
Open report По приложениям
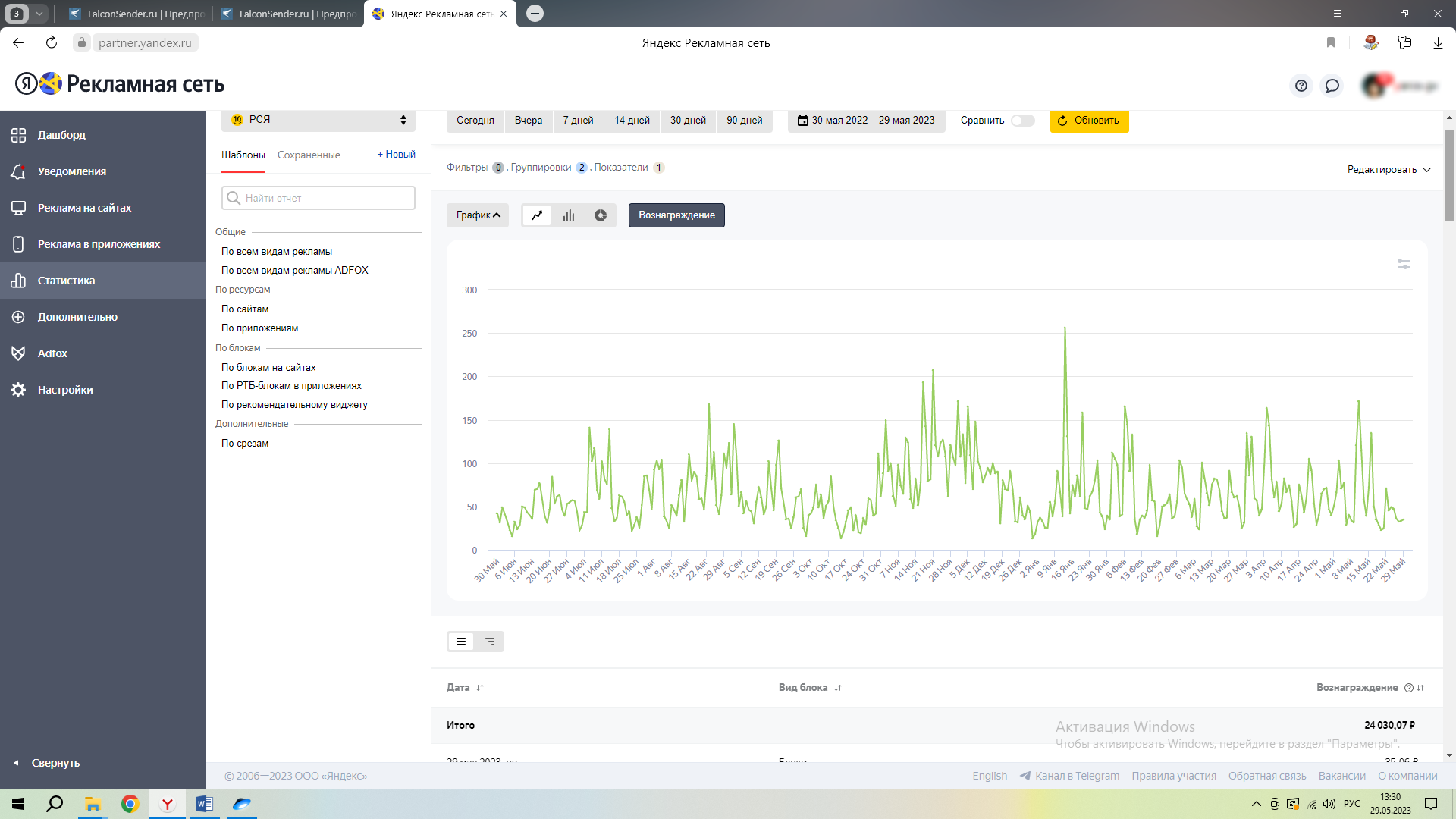click(x=260, y=328)
